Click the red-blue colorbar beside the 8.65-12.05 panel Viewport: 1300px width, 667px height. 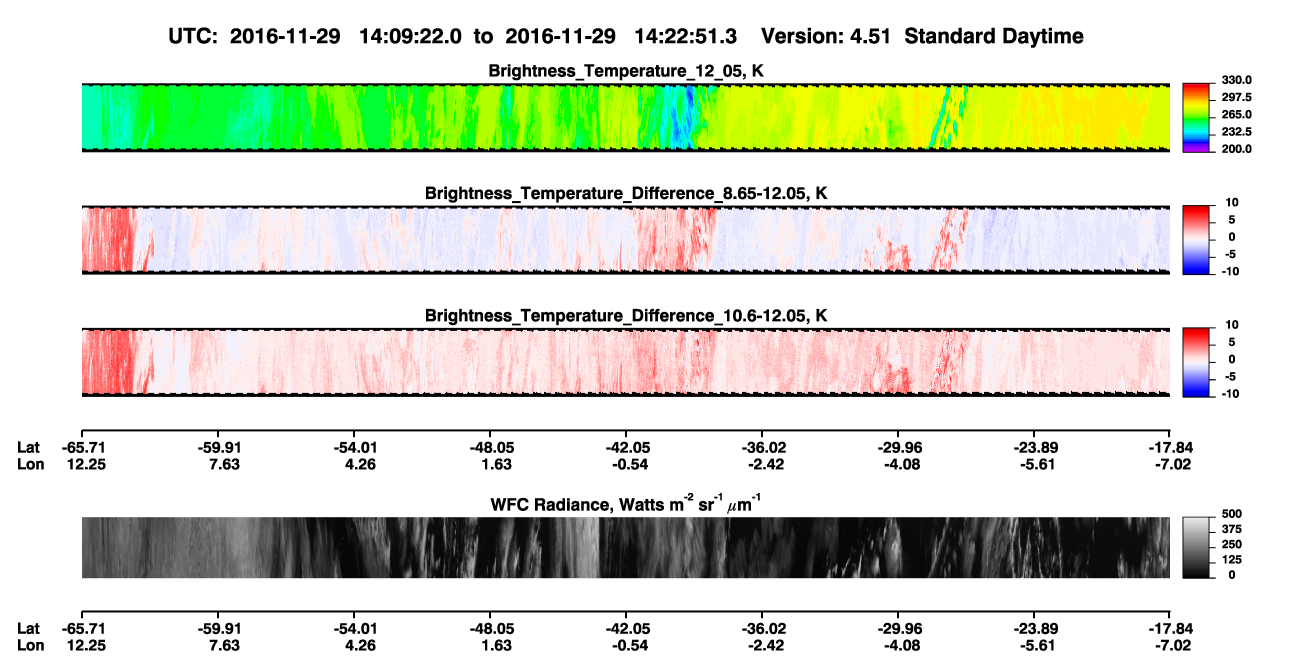(1196, 240)
